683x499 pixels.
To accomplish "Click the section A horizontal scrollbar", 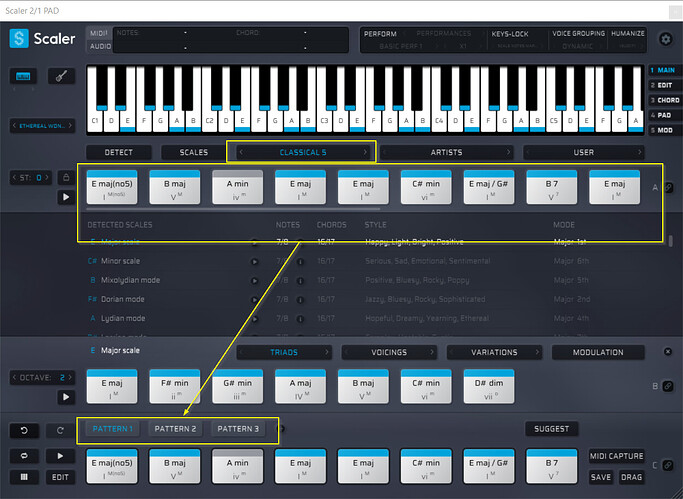I will (233, 209).
